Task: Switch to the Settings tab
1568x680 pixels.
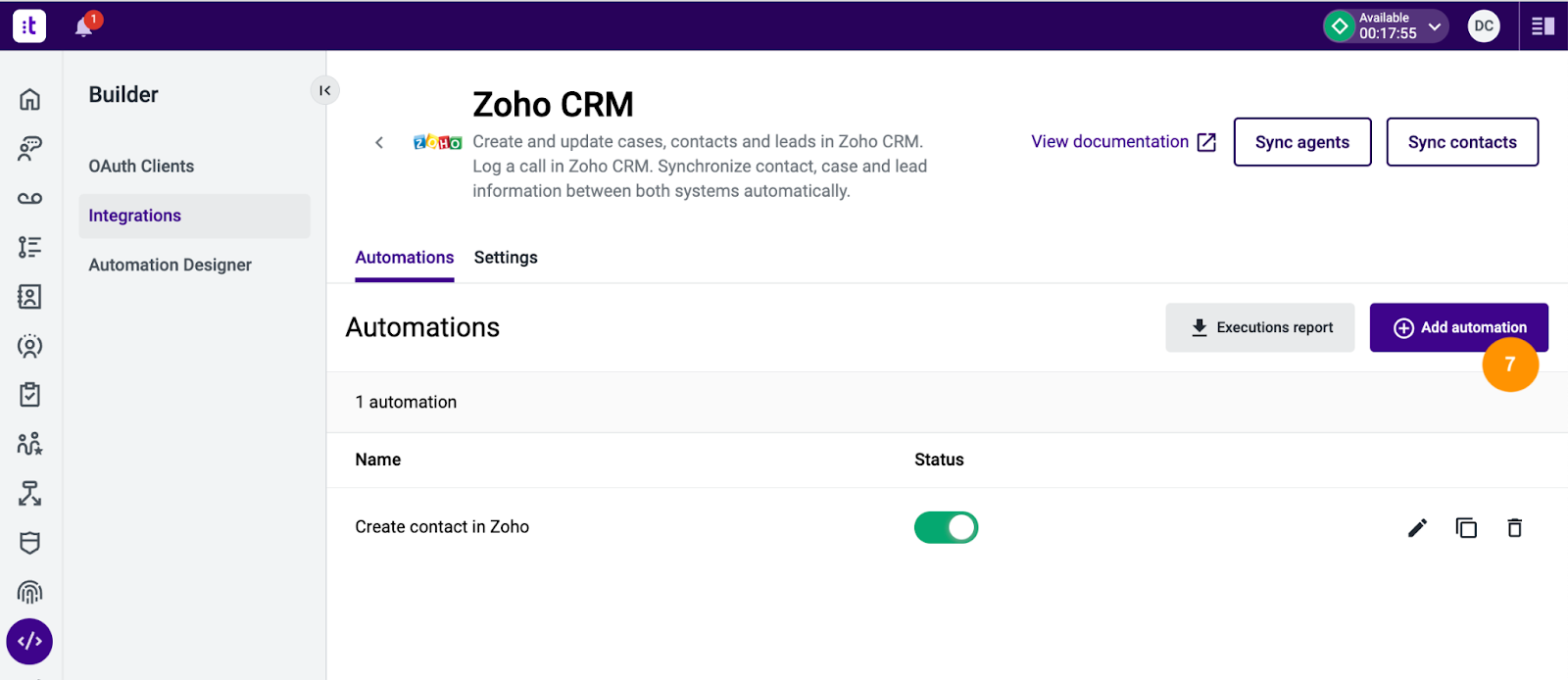Action: click(506, 258)
